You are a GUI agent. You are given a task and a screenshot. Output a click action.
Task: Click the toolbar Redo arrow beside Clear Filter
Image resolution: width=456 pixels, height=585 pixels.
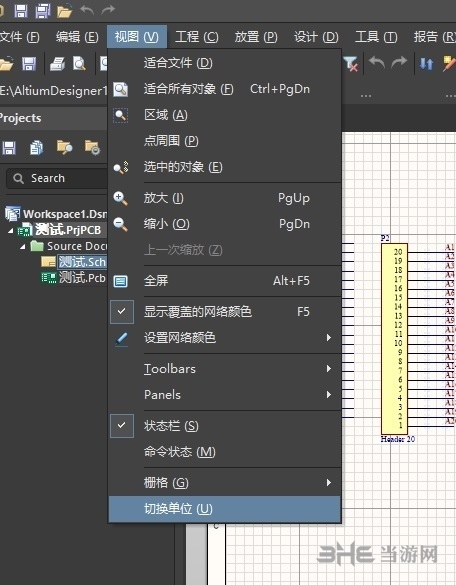coord(399,63)
